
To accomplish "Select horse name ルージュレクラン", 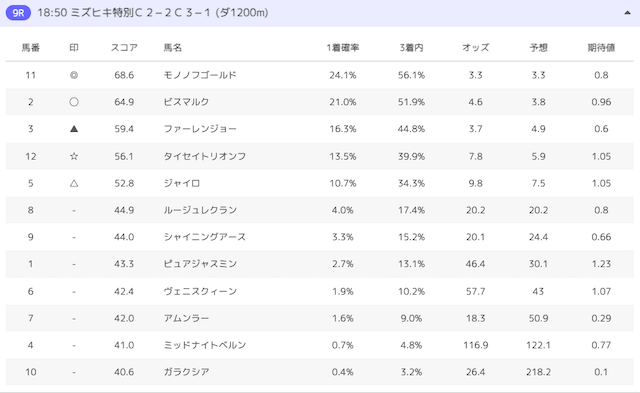I will 200,210.
